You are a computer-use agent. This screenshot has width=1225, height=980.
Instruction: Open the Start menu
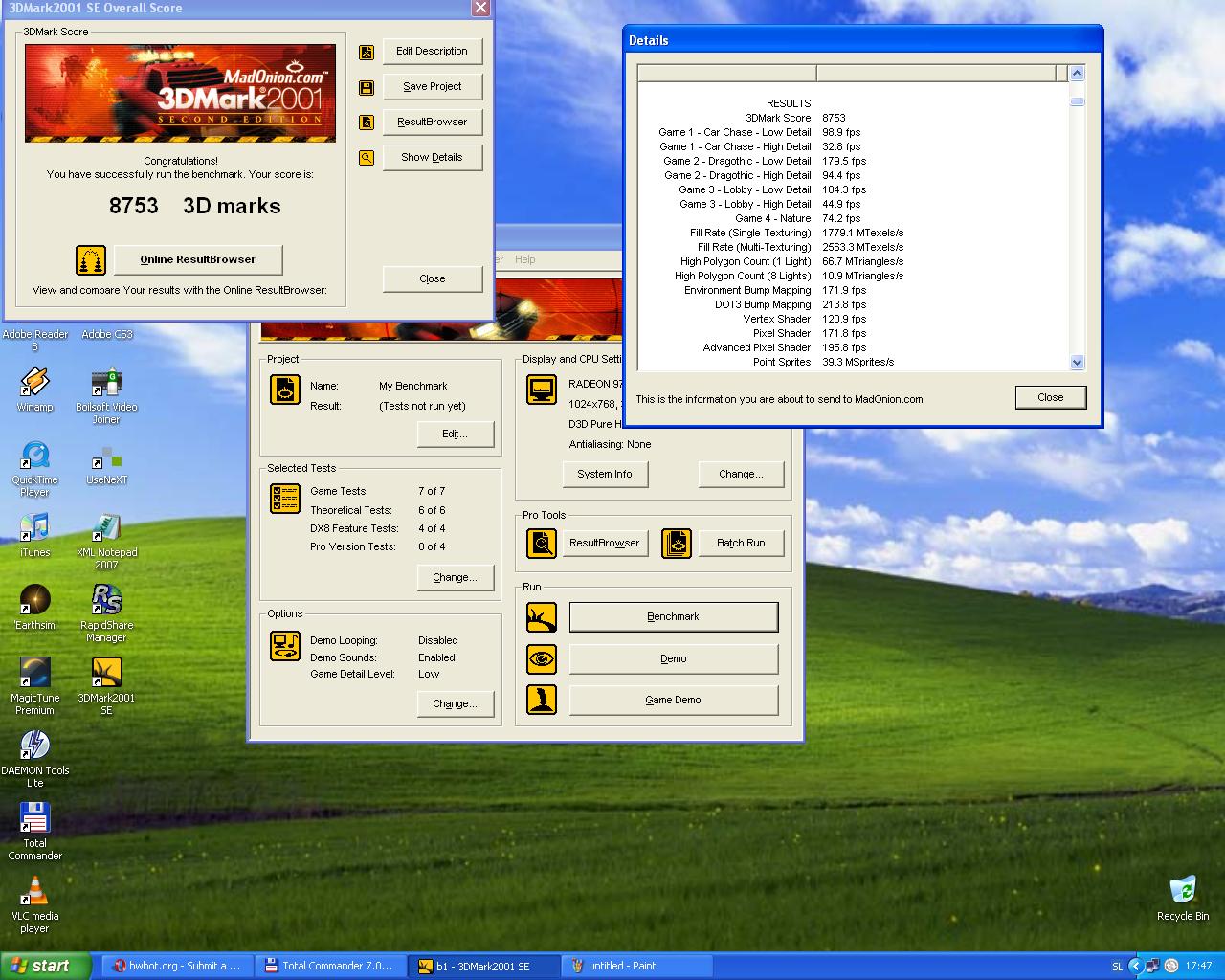tap(45, 966)
